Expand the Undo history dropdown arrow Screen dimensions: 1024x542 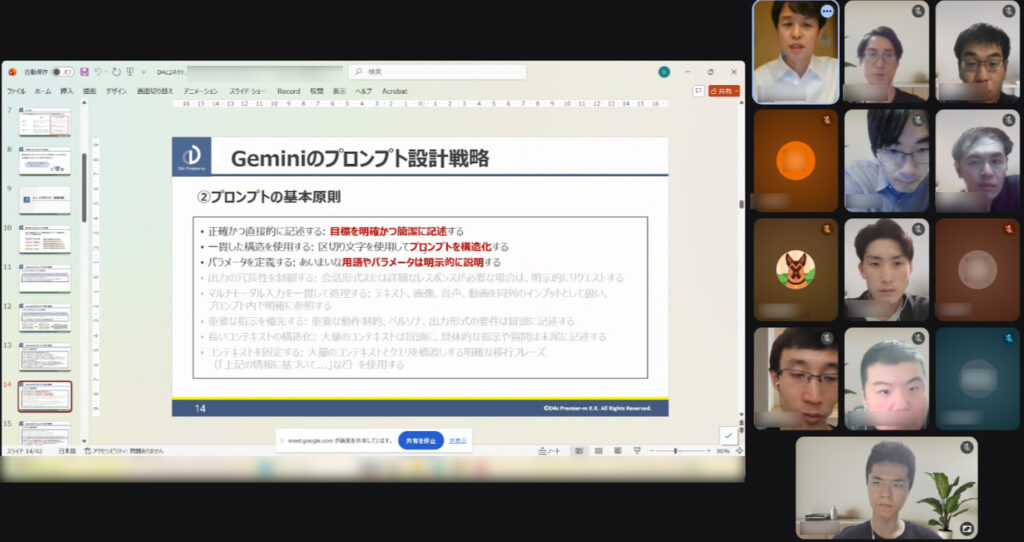[x=106, y=72]
